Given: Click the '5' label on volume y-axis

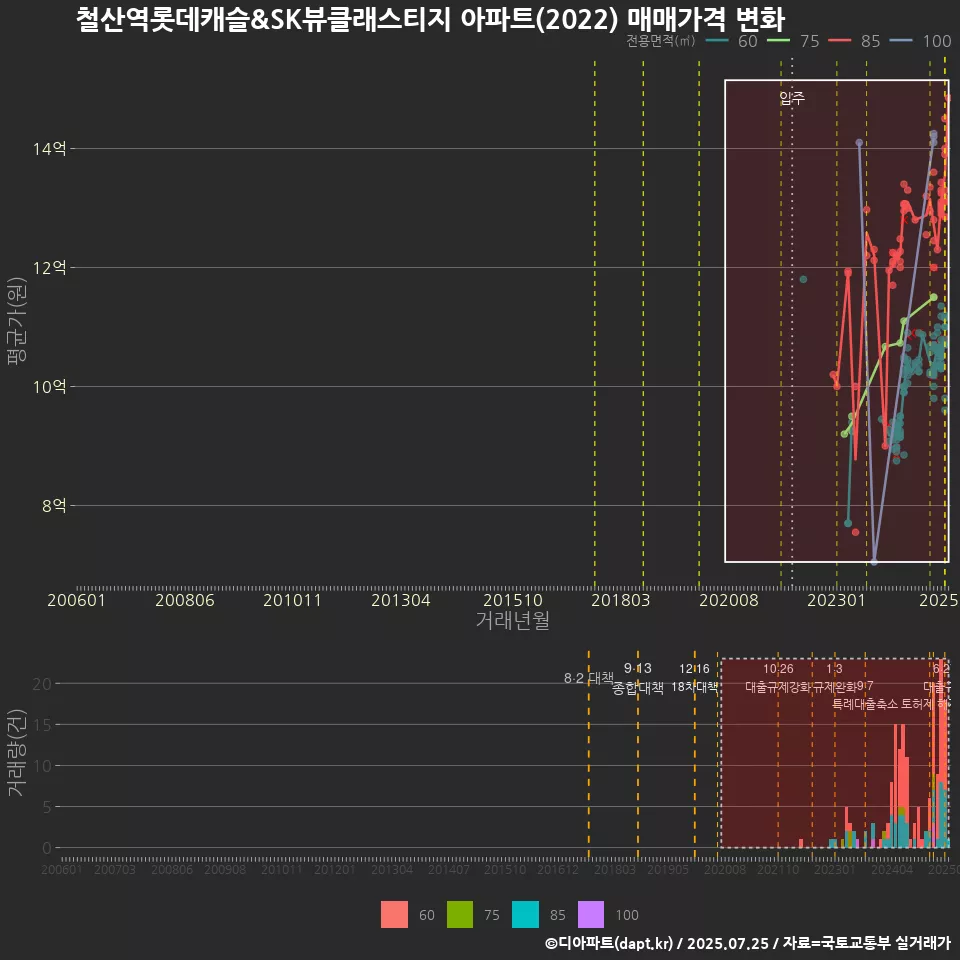Looking at the screenshot, I should (47, 808).
